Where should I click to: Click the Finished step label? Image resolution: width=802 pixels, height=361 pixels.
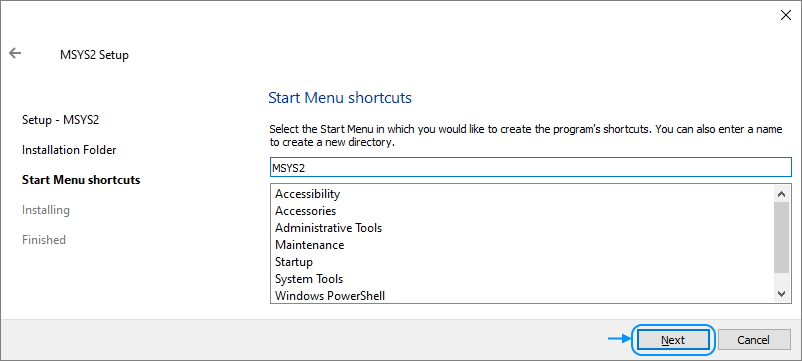[x=43, y=240]
